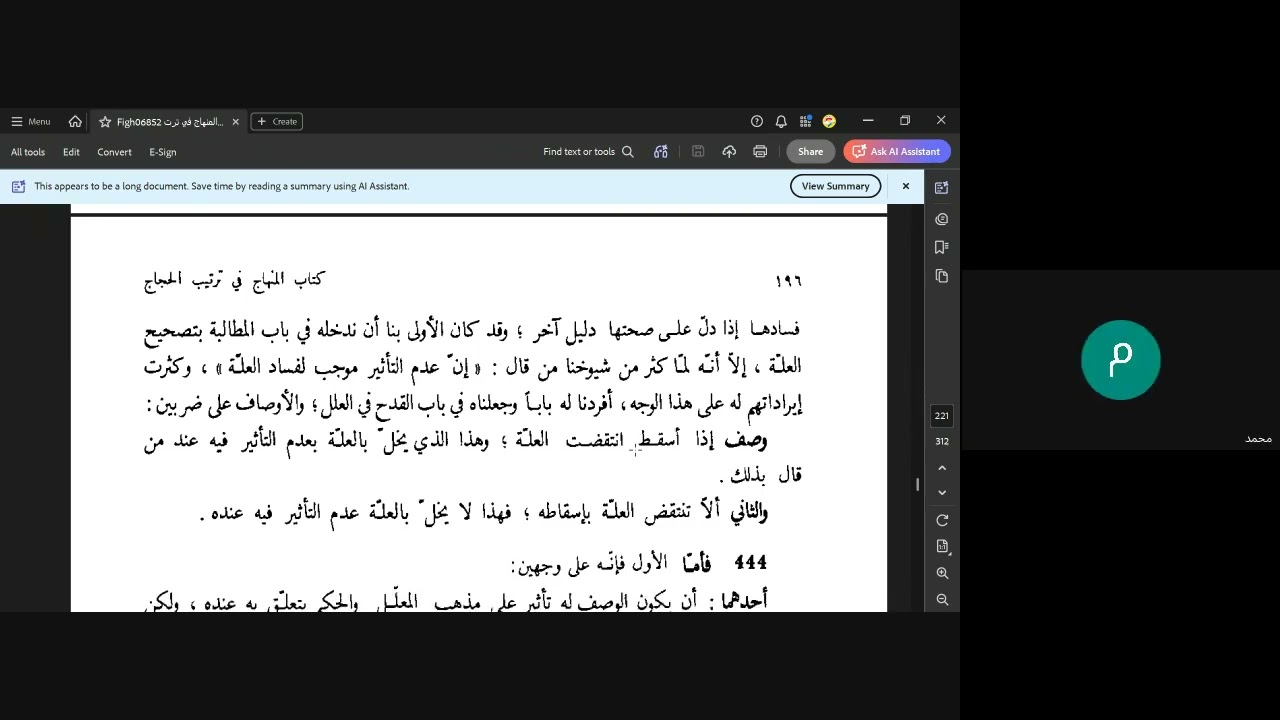Click document vertical scrollbar handle
Image resolution: width=1280 pixels, height=720 pixels.
tap(917, 484)
